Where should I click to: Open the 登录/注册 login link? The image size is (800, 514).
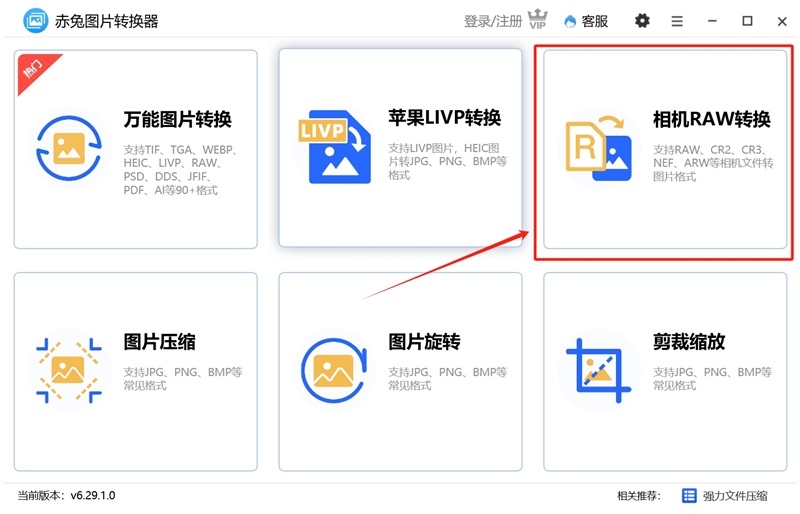493,21
